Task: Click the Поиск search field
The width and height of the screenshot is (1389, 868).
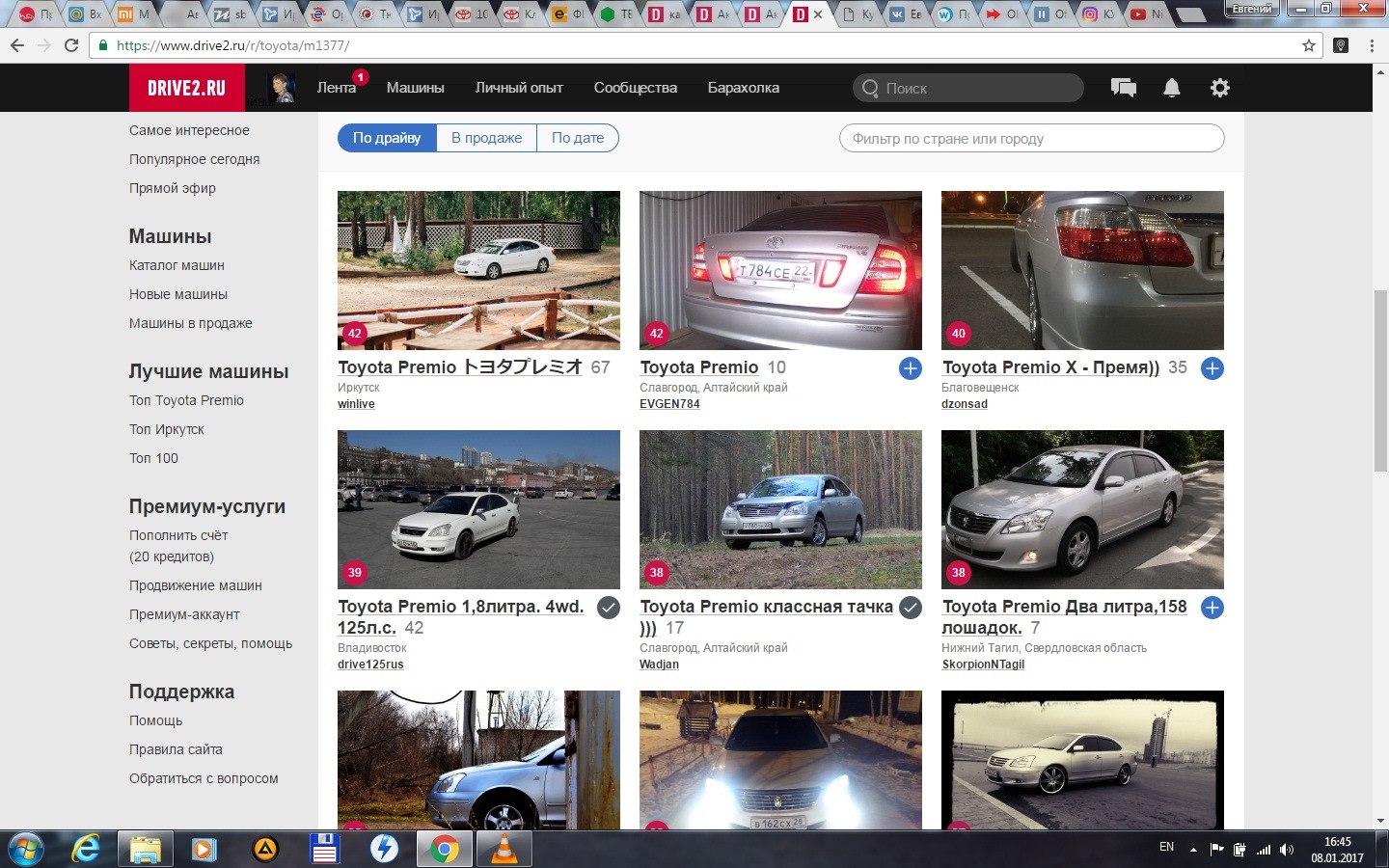Action: click(968, 88)
